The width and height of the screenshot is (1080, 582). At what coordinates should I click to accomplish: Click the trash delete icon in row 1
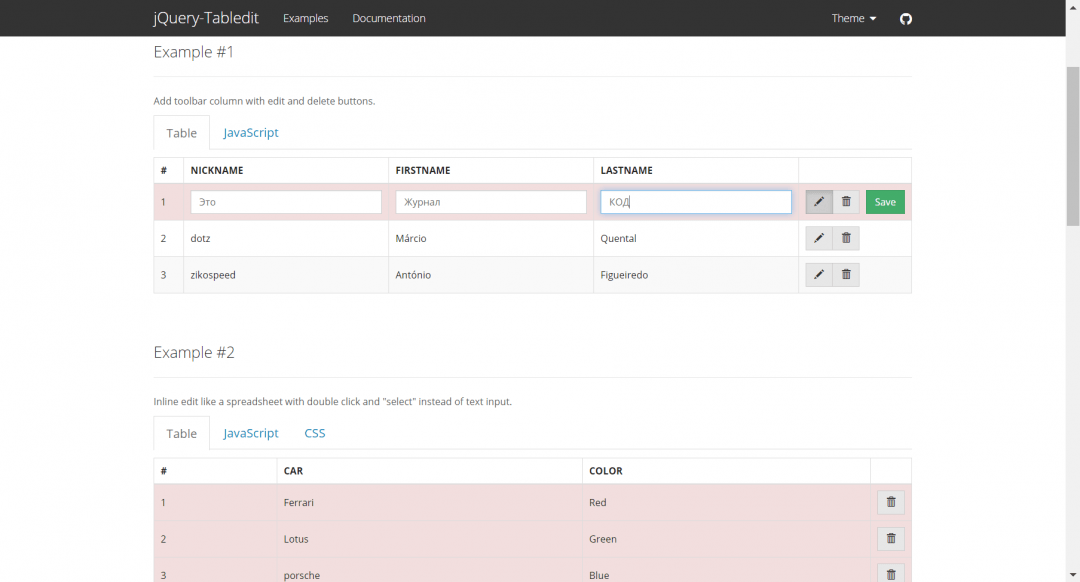(x=846, y=202)
